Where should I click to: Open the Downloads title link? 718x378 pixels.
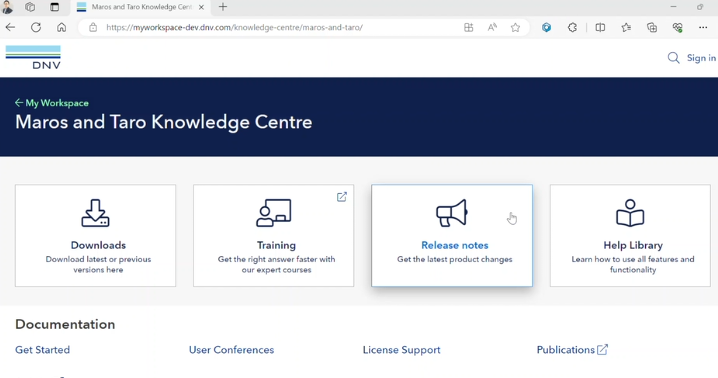point(98,245)
